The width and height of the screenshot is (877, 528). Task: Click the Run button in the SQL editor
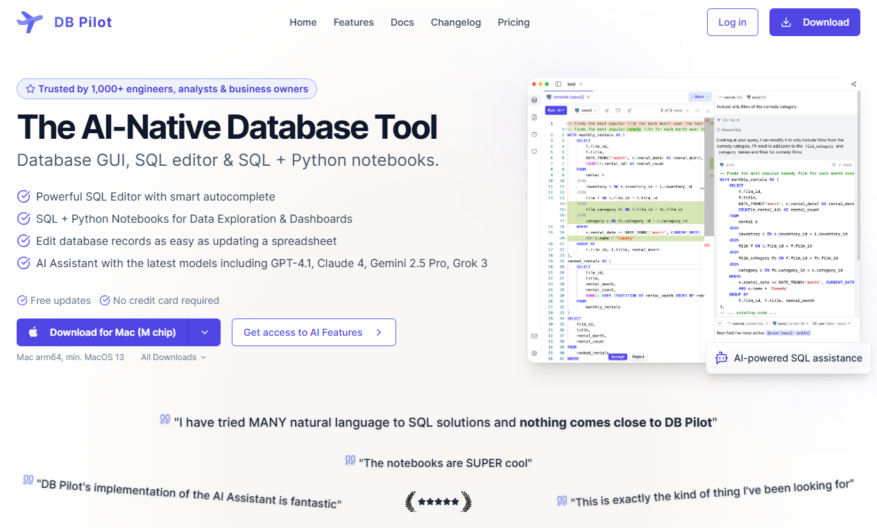[556, 110]
